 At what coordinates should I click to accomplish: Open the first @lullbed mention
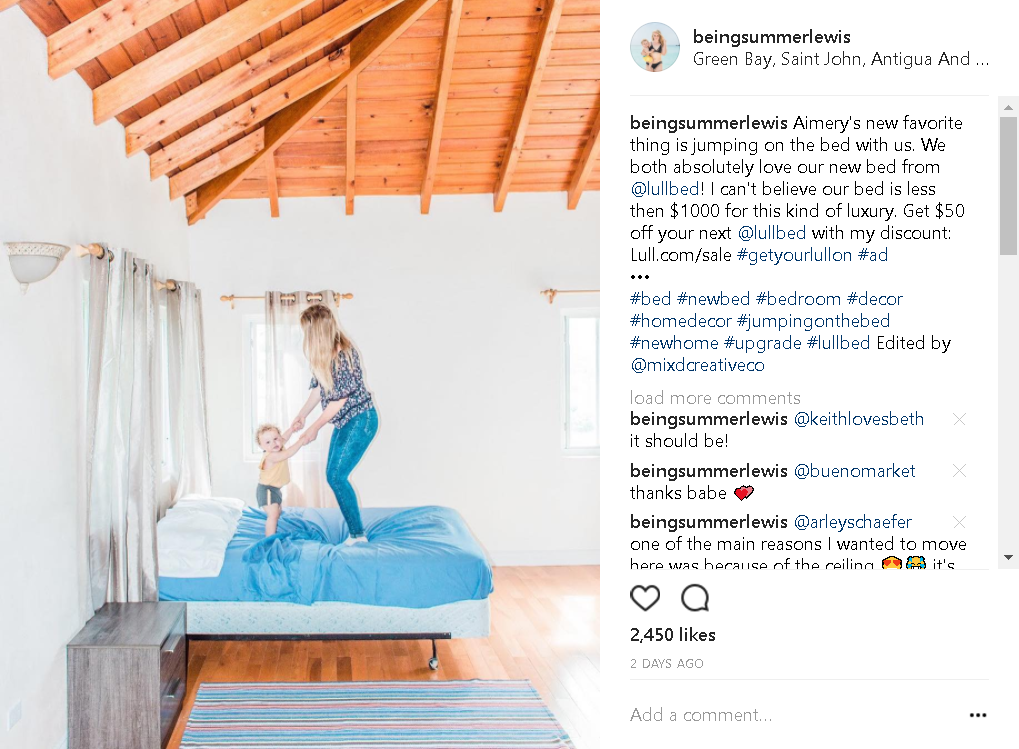click(x=664, y=189)
